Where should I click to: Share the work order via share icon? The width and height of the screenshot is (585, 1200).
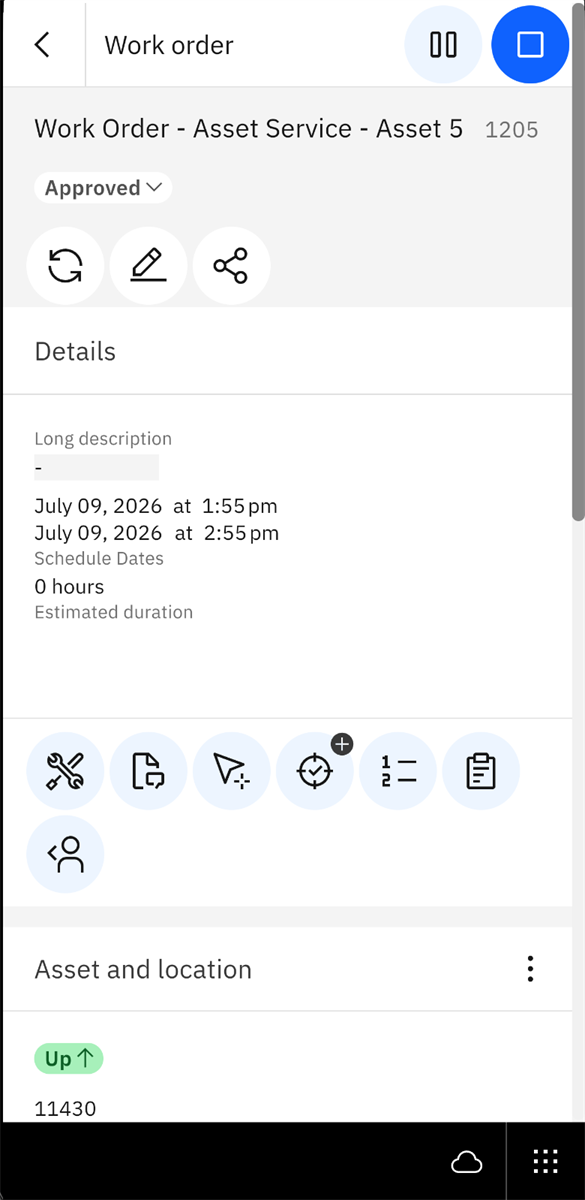click(231, 266)
